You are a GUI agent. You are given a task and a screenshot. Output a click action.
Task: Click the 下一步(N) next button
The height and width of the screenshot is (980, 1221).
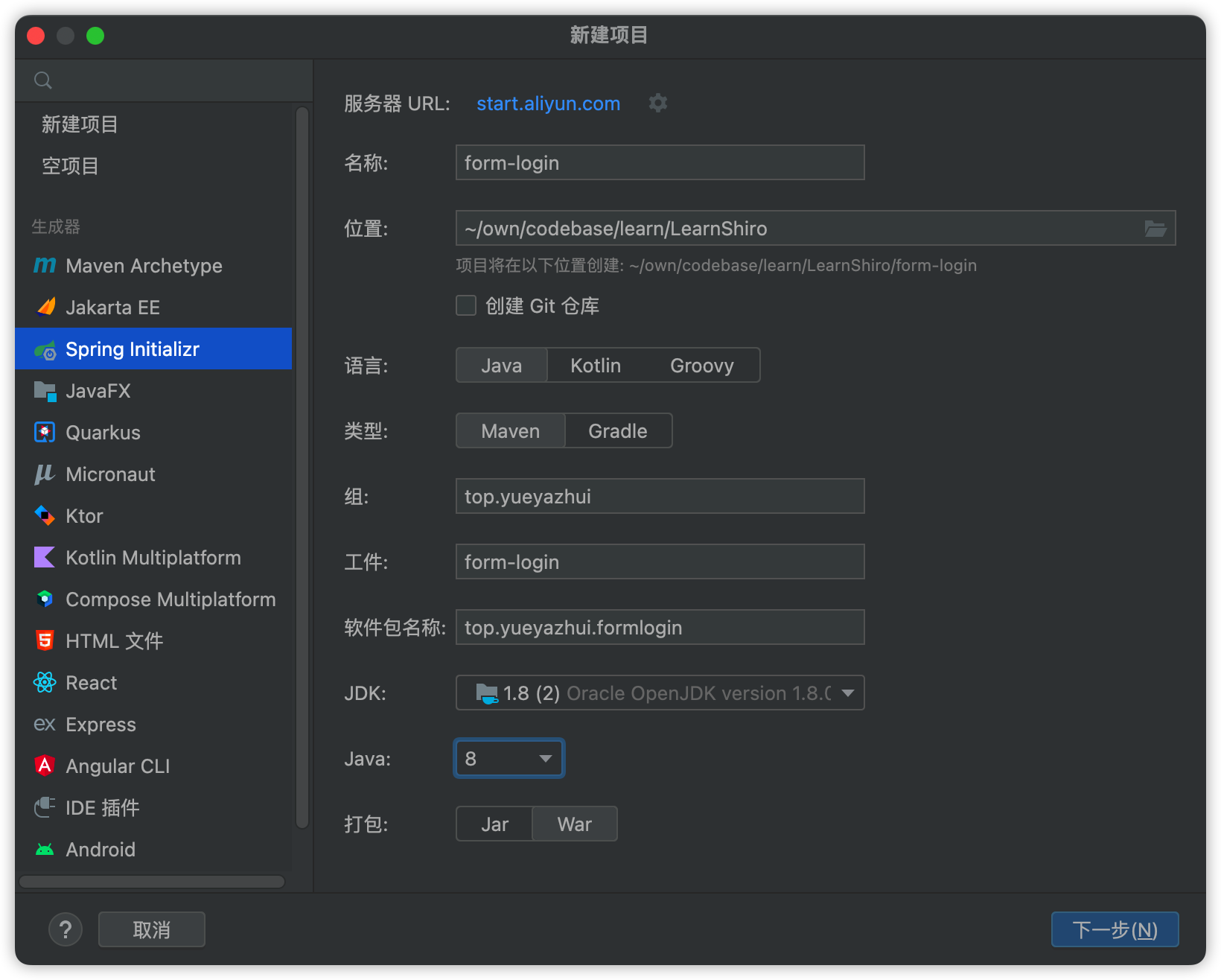click(1115, 929)
